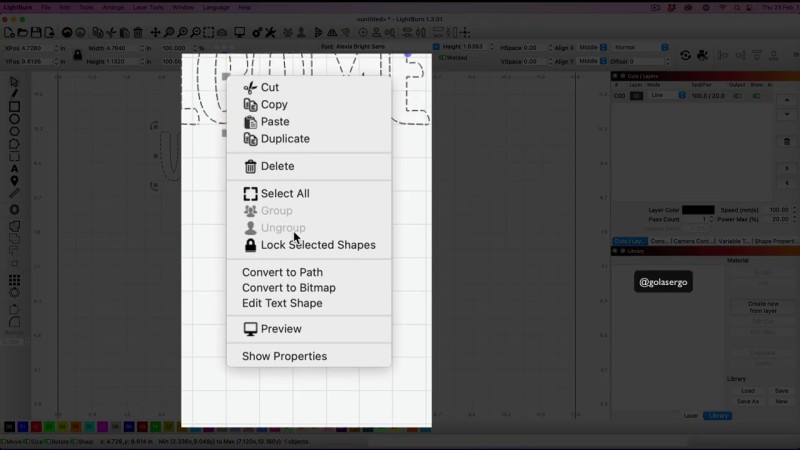The image size is (800, 450).
Task: Select Duplicate in the context menu
Action: (x=284, y=139)
